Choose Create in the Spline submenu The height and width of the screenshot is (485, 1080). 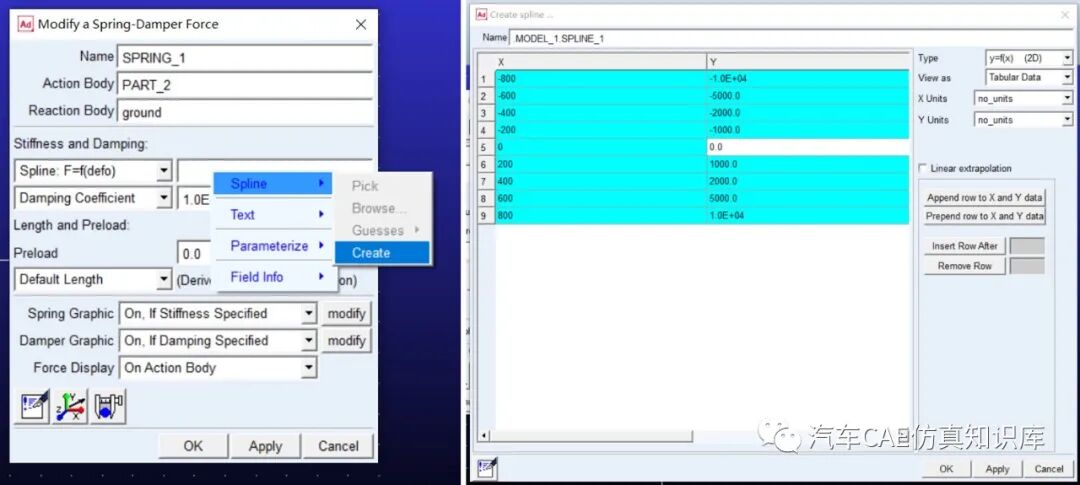382,253
